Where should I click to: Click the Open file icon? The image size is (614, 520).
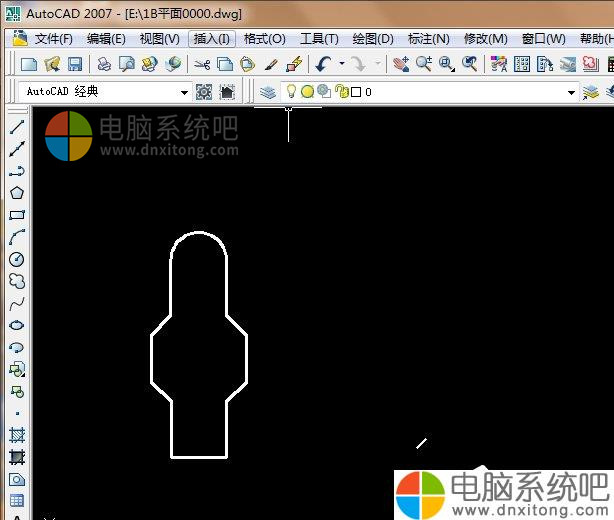tap(52, 64)
